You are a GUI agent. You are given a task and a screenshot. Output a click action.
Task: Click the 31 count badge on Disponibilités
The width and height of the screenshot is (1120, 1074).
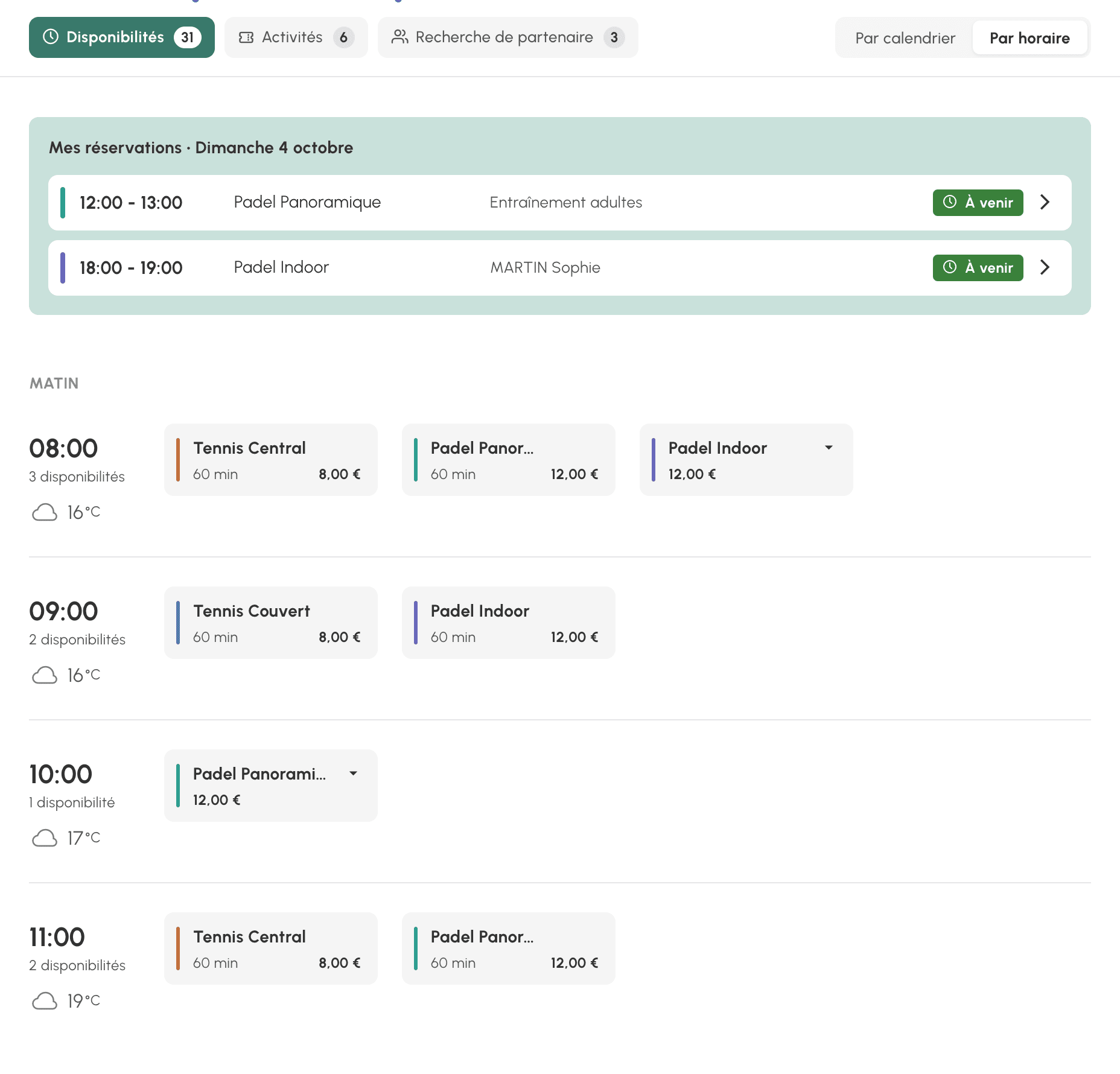click(x=188, y=37)
